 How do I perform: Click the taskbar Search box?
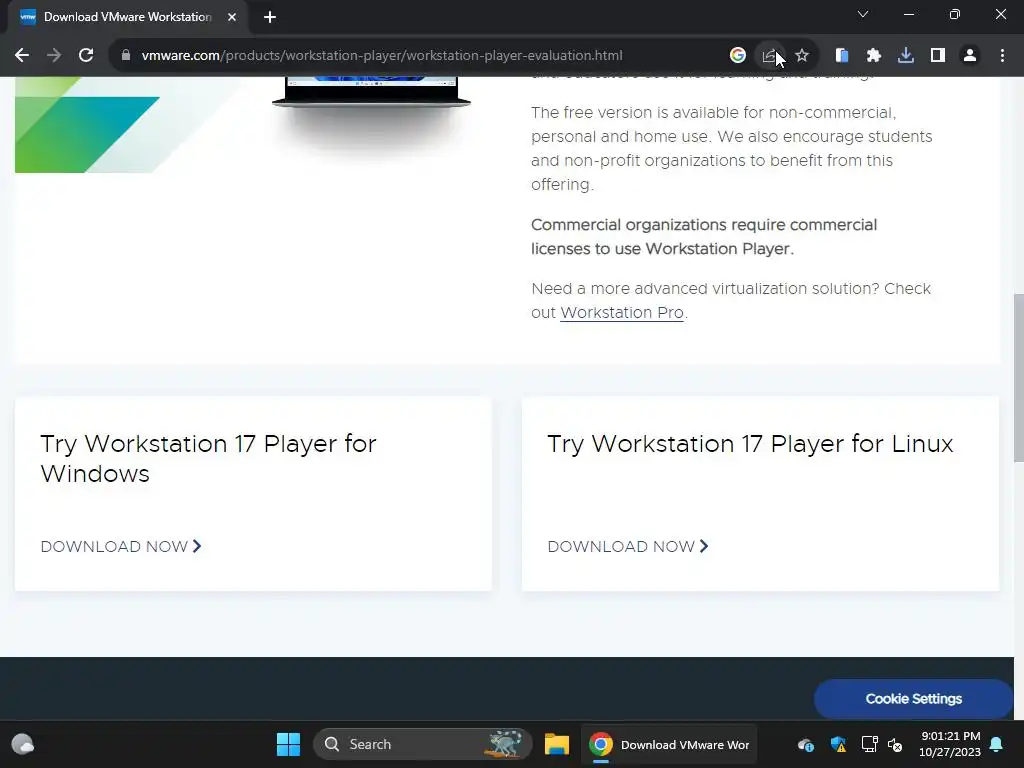423,744
